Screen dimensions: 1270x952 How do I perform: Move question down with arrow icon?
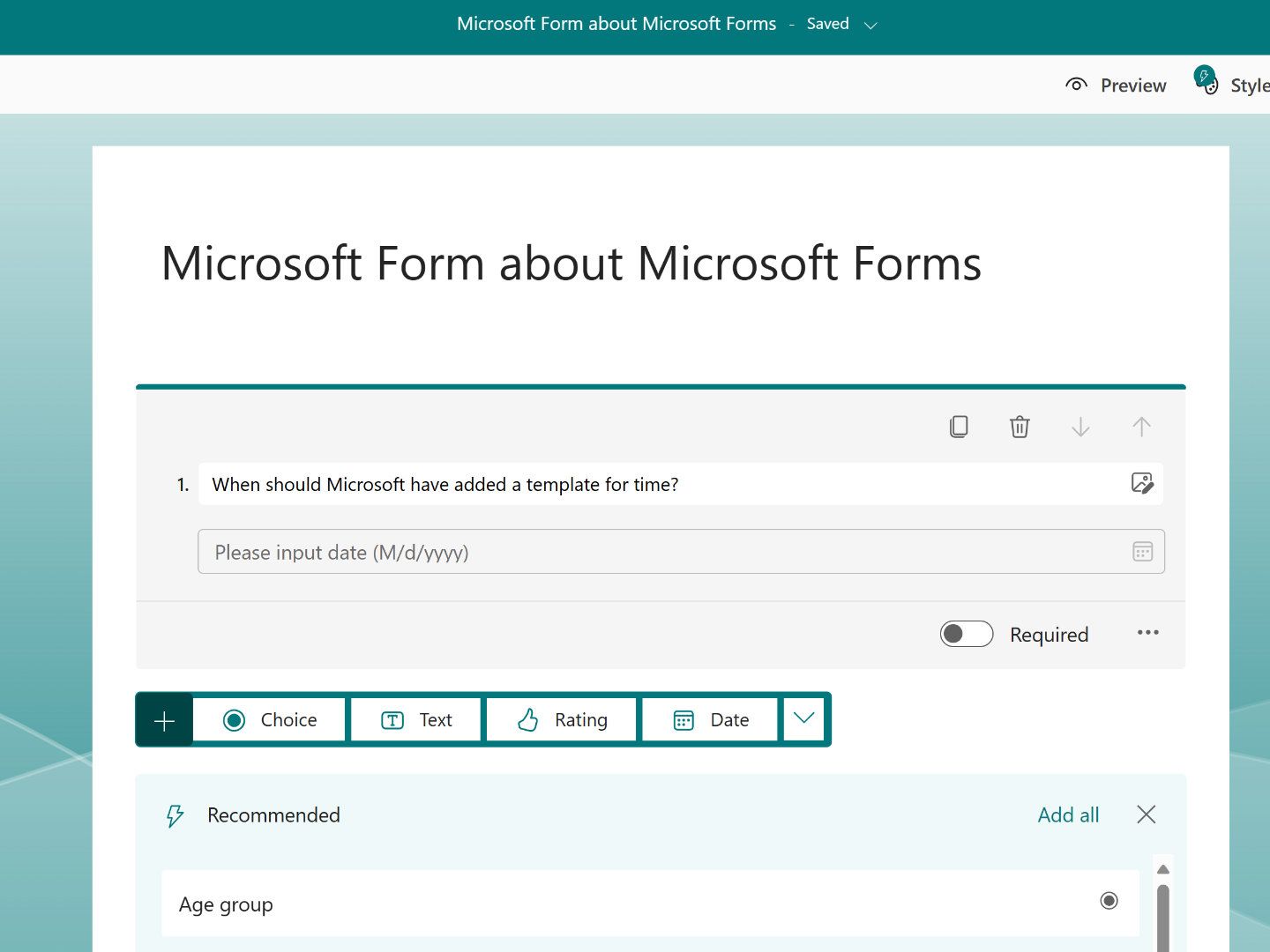(x=1080, y=428)
